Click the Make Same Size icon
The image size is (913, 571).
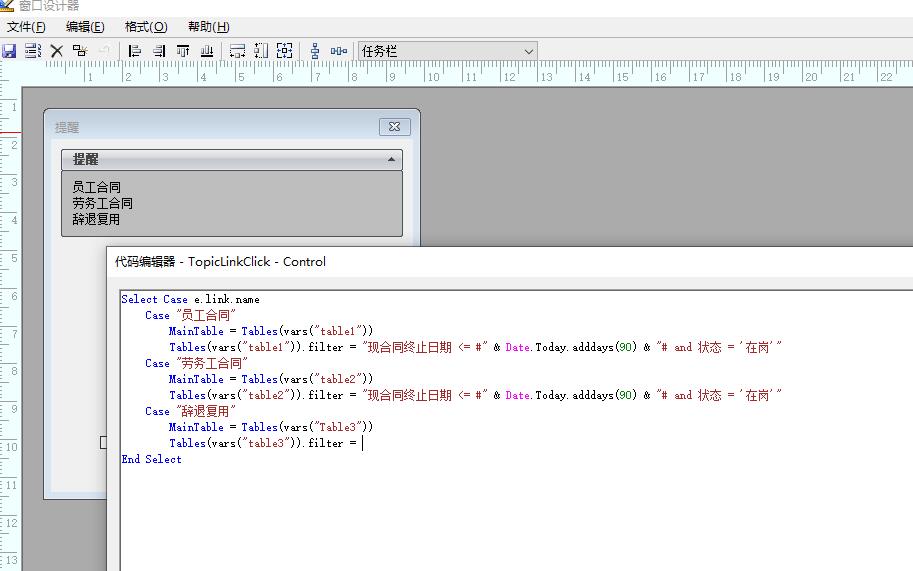285,51
